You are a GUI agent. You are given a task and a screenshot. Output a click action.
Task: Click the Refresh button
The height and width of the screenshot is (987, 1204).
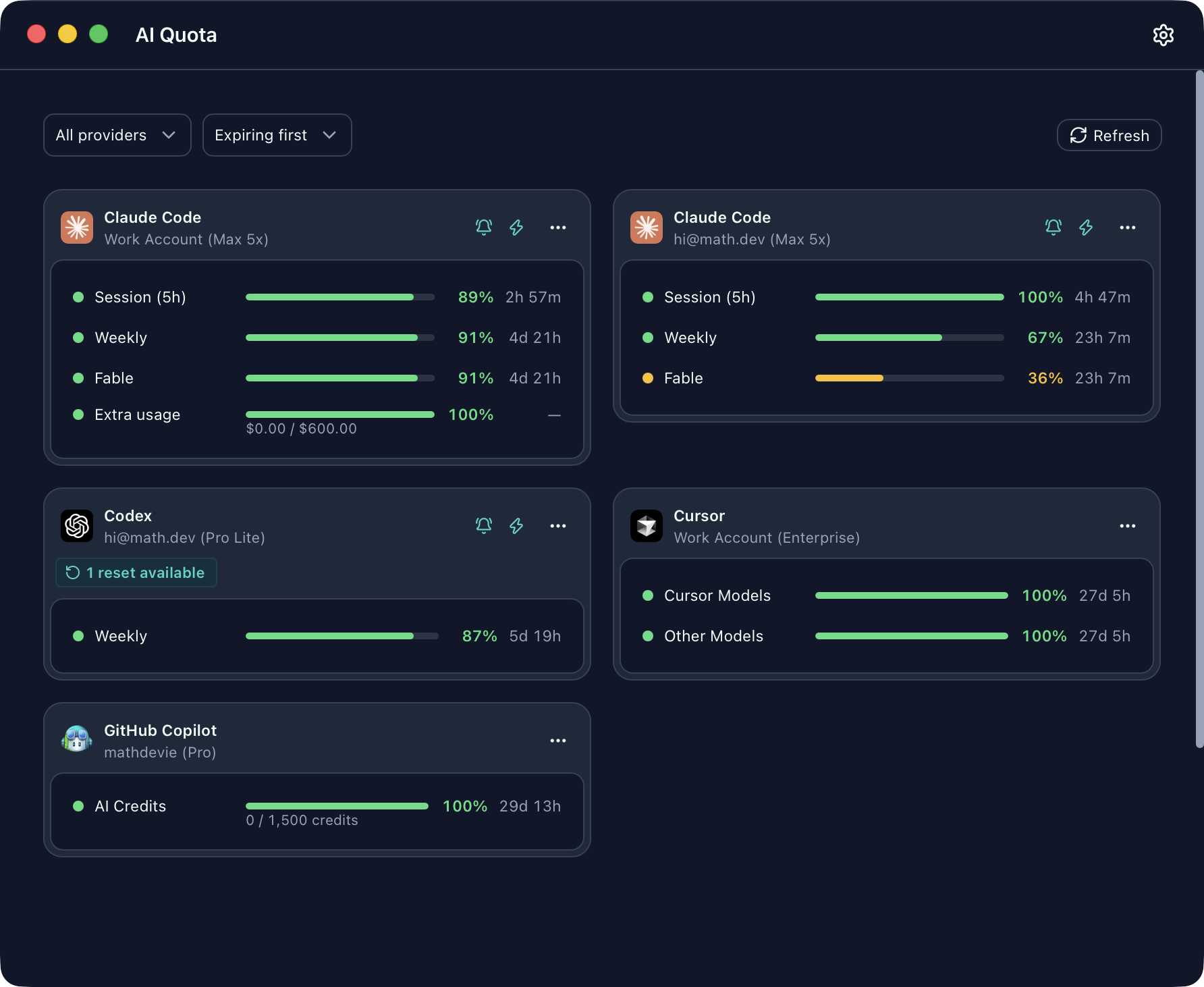1109,135
